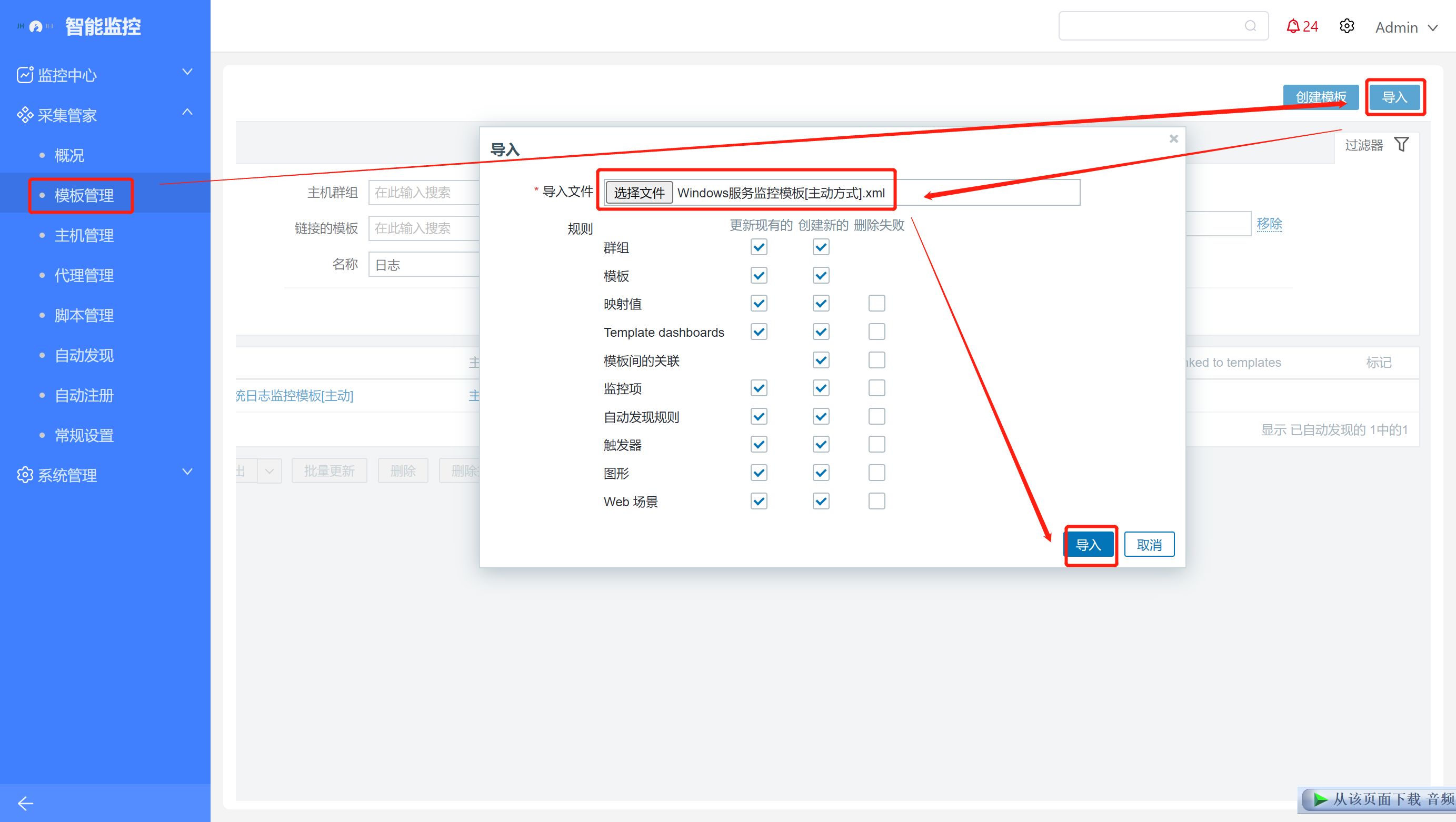Image resolution: width=1456 pixels, height=822 pixels.
Task: Open the export dropdown arrow
Action: (x=269, y=470)
